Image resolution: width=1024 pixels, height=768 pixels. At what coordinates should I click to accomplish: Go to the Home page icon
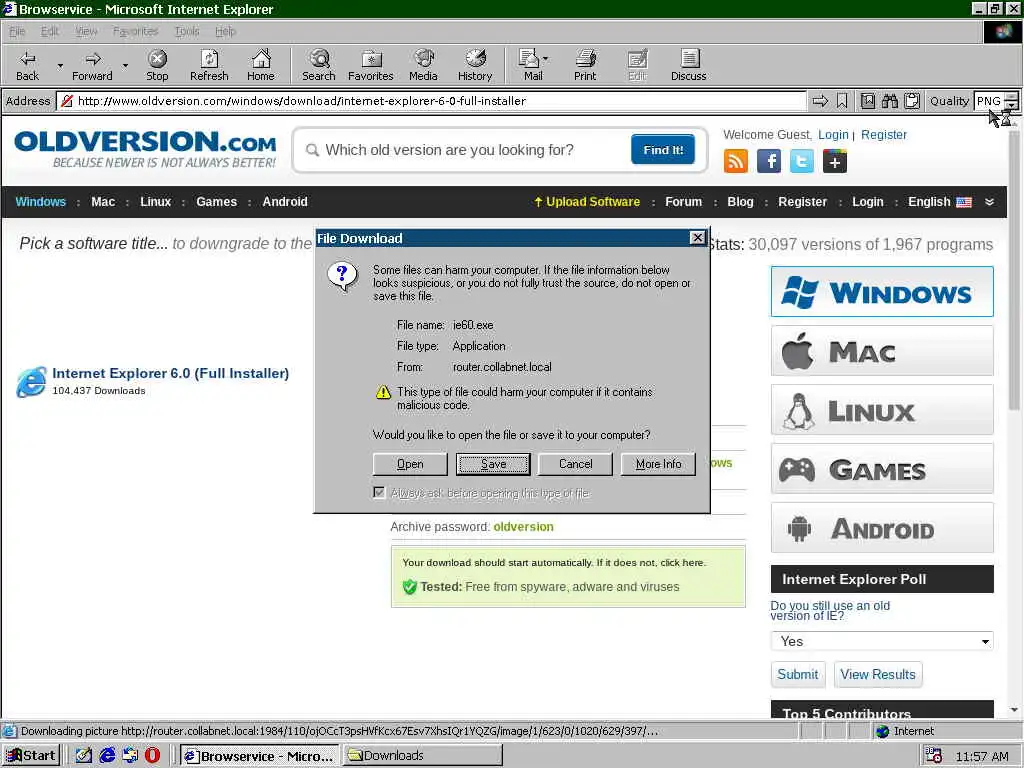point(261,65)
